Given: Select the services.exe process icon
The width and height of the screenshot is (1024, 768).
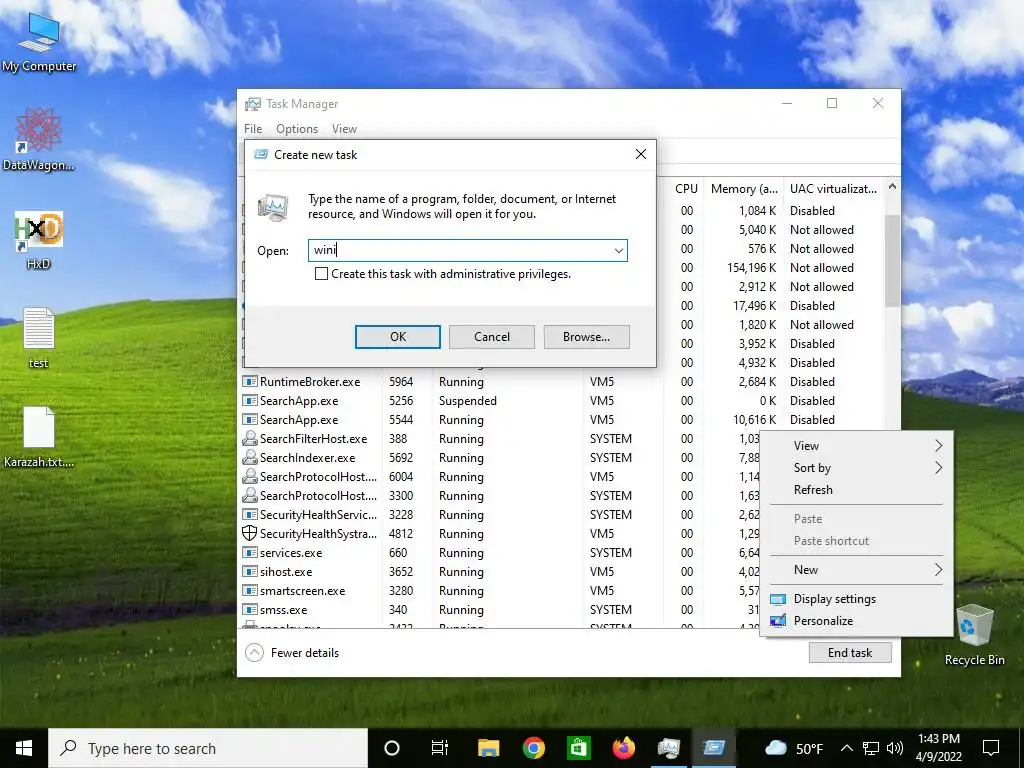Looking at the screenshot, I should pos(249,552).
